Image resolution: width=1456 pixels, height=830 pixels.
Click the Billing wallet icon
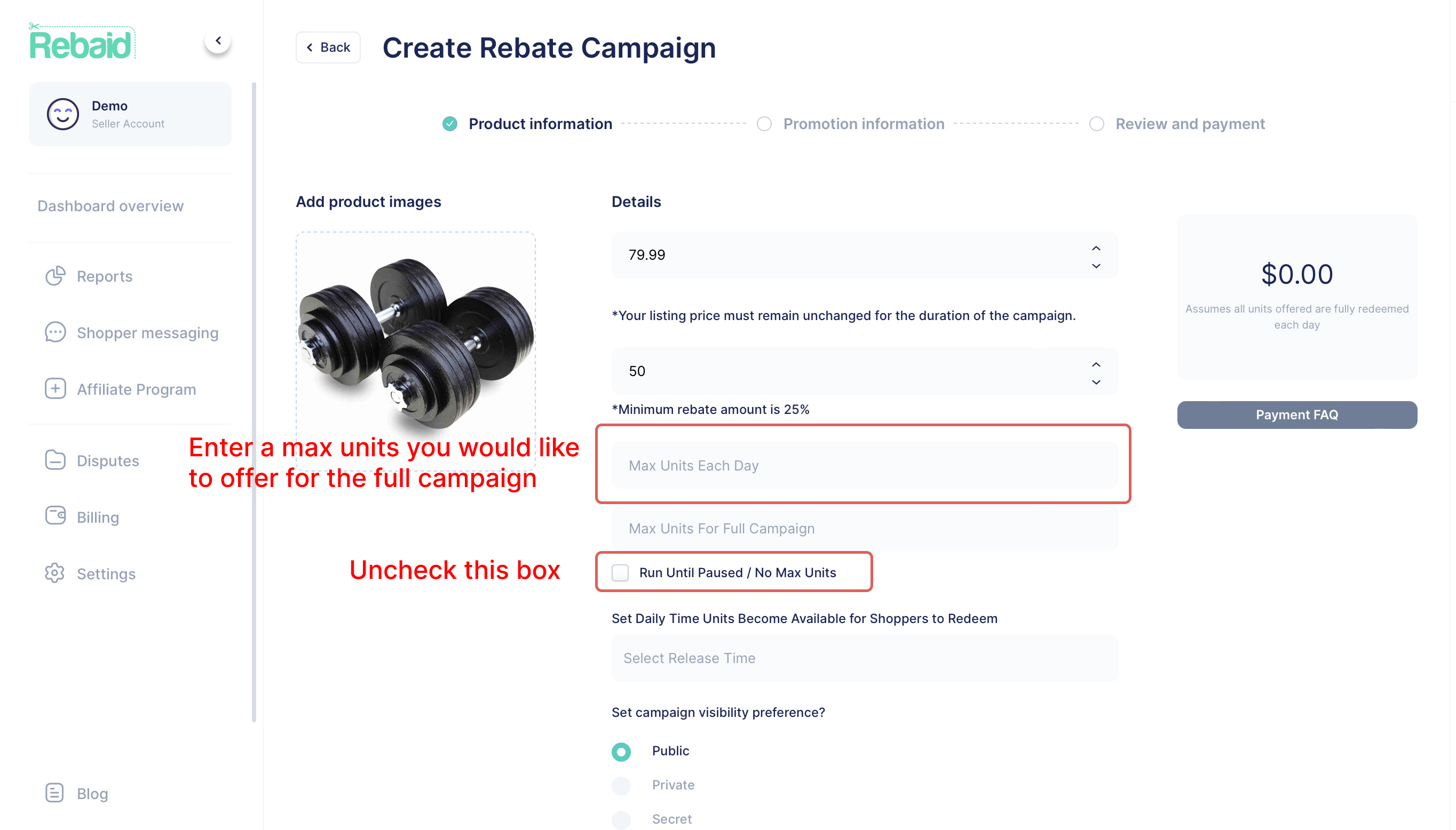[56, 516]
